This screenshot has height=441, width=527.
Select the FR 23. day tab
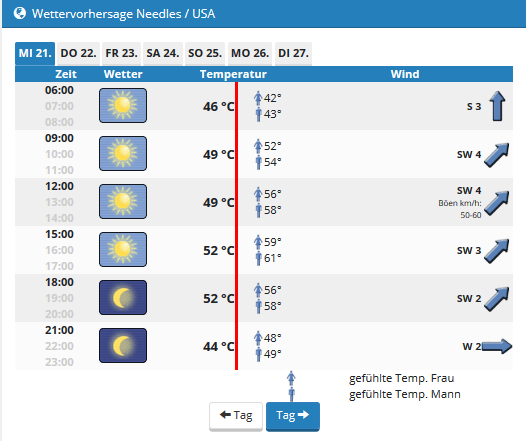(122, 53)
